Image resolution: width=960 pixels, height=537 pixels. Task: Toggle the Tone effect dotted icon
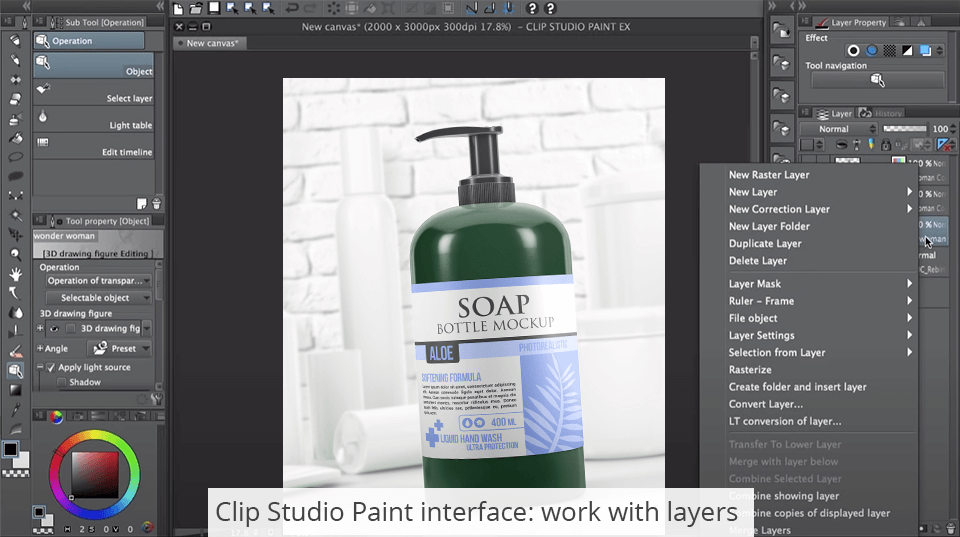(890, 50)
